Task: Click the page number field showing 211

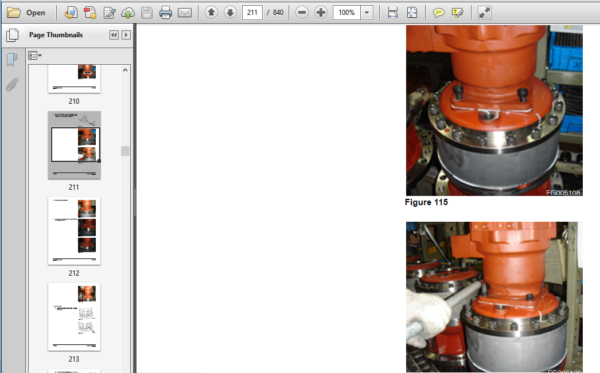Action: [x=252, y=13]
